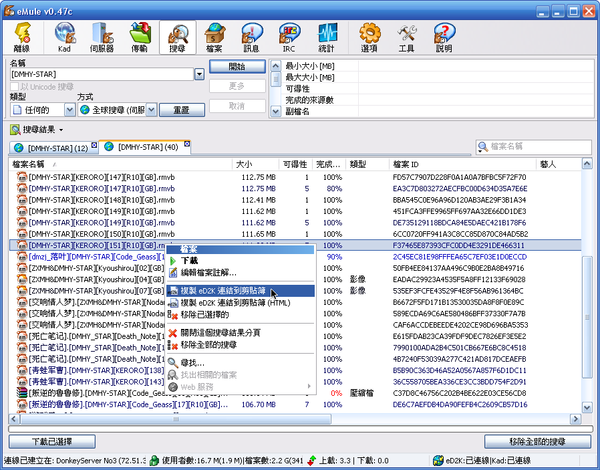Image resolution: width=600 pixels, height=470 pixels.
Task: Select the 搜尋 search toolbar icon
Action: click(178, 37)
